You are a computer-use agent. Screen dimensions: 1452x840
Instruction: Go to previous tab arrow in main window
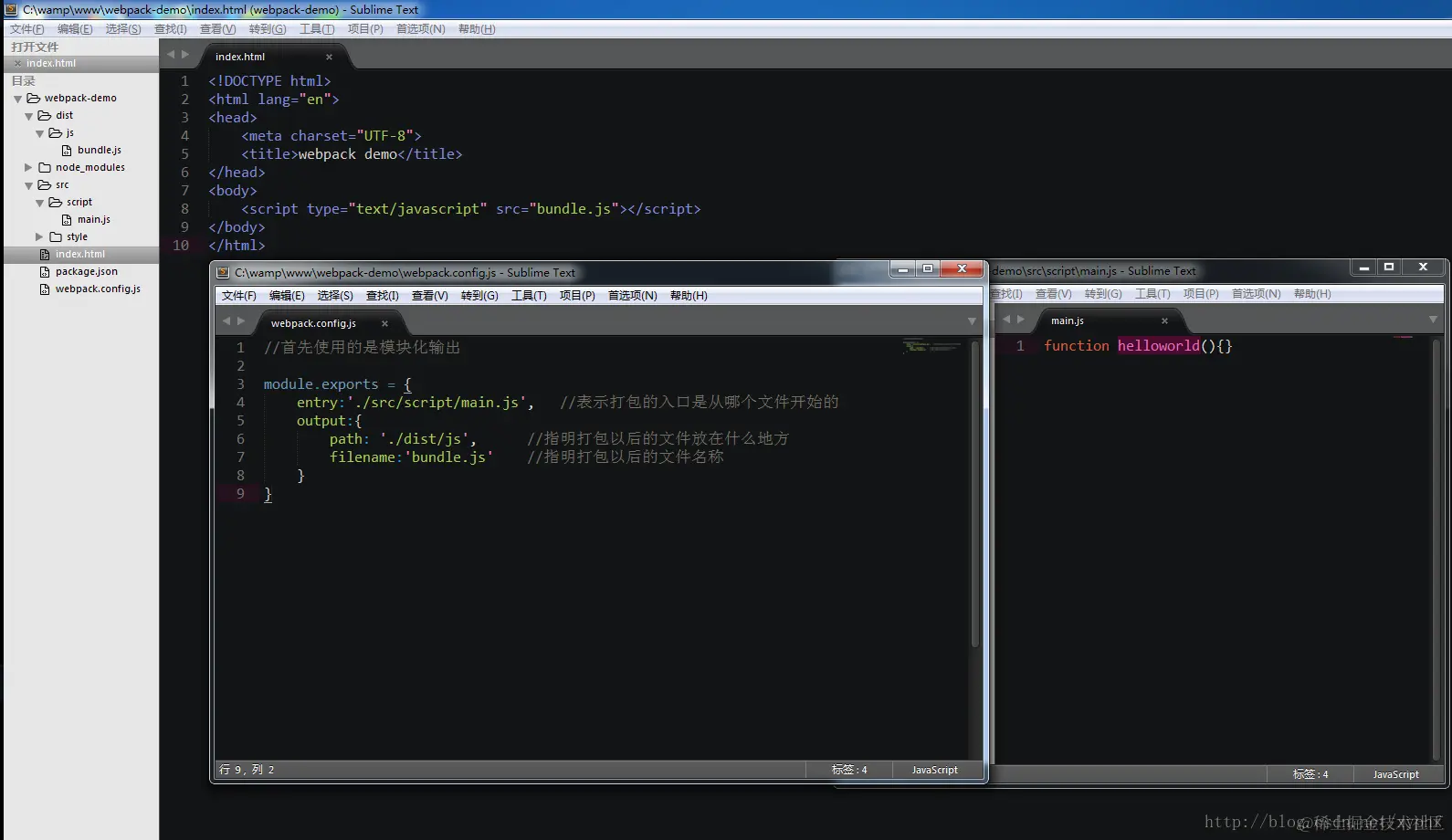(170, 55)
